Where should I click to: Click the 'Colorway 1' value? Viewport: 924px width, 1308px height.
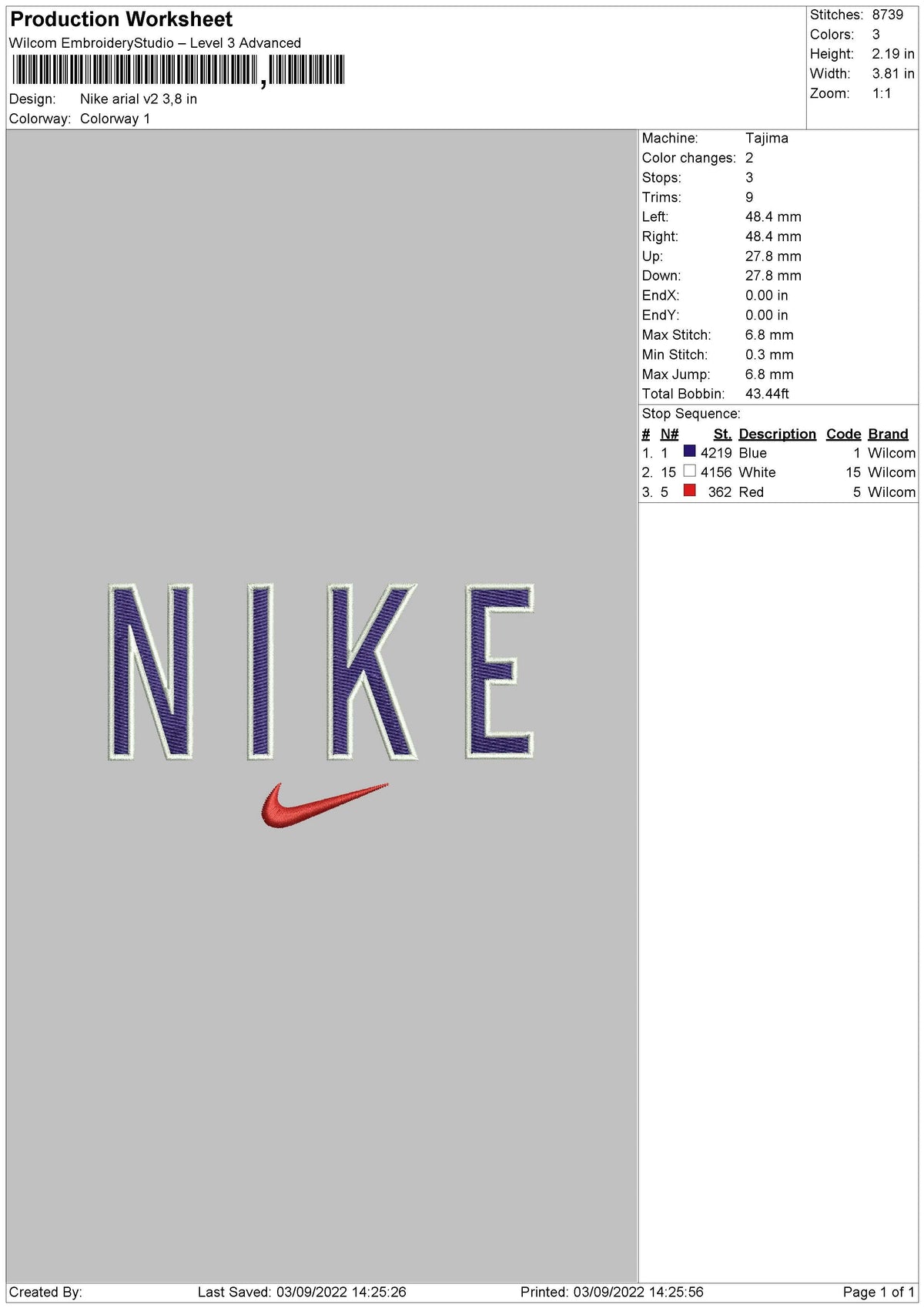coord(115,119)
